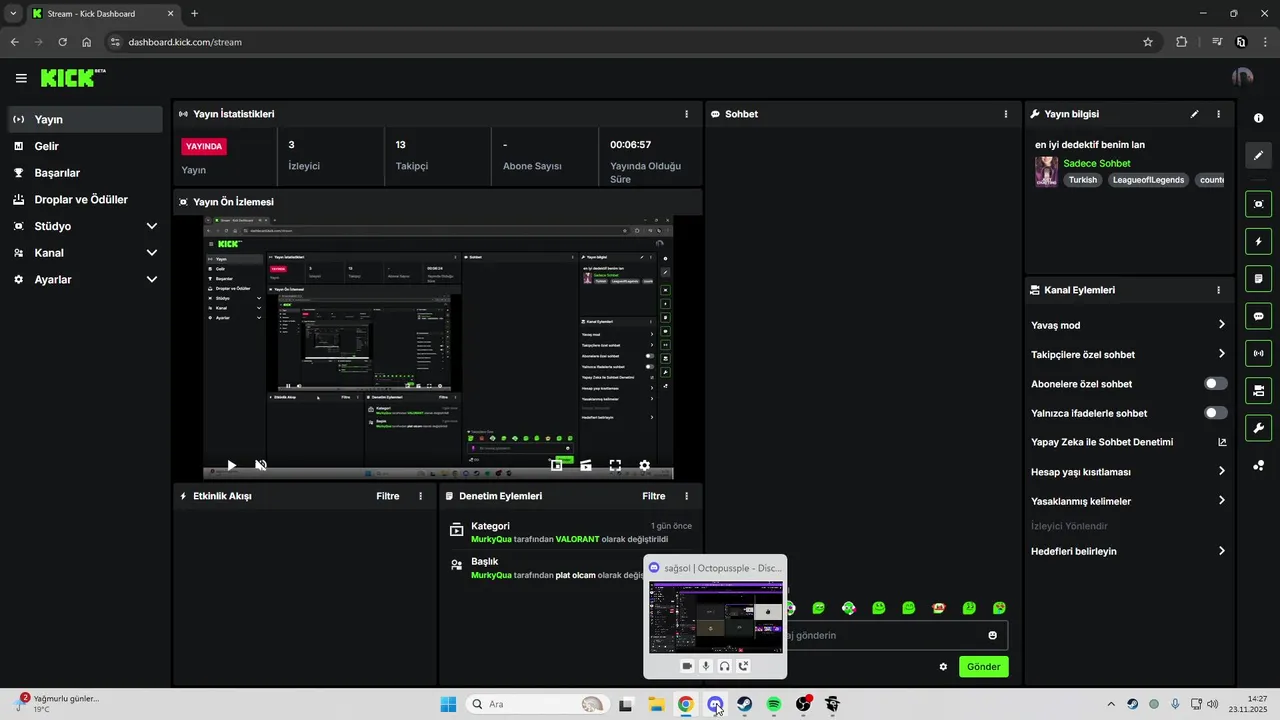This screenshot has height=720, width=1280.
Task: Toggle Abonelere özel sohbet switch
Action: coord(1216,384)
